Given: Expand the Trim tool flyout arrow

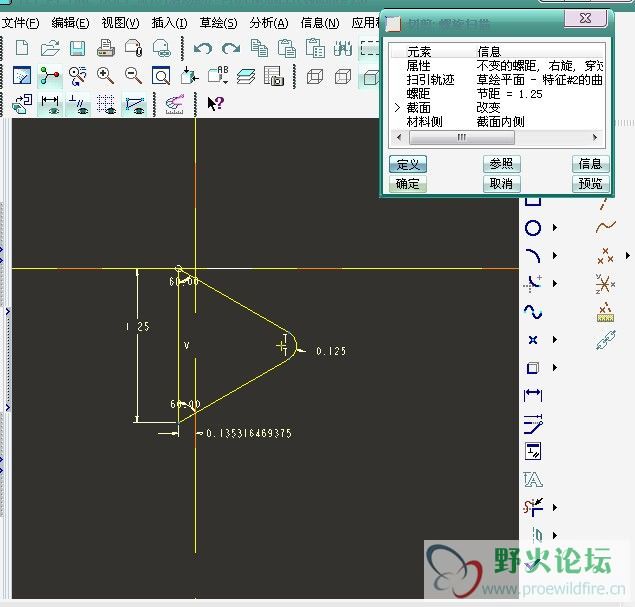Looking at the screenshot, I should [555, 507].
